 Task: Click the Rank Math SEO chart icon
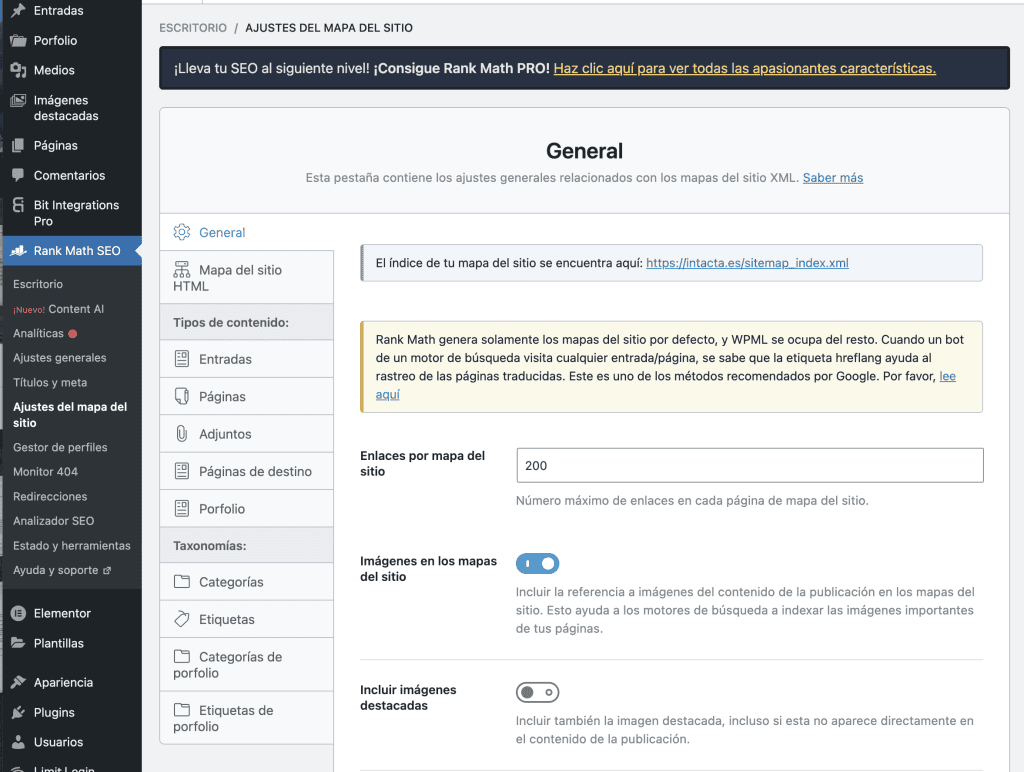pos(18,251)
